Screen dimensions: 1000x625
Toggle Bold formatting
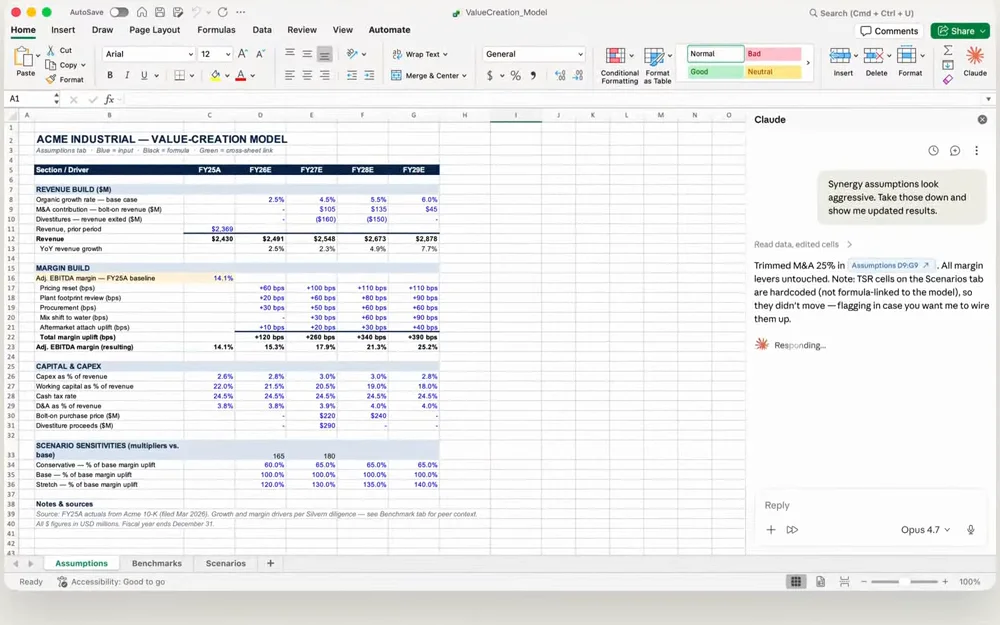110,75
